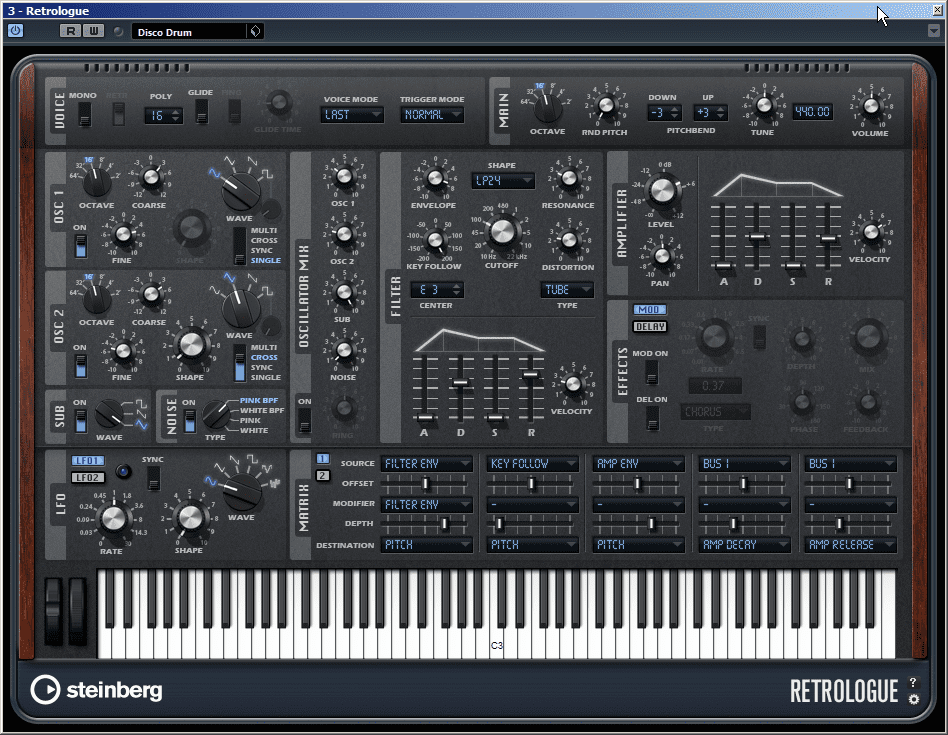The width and height of the screenshot is (948, 735).
Task: Toggle the Ring modulation On switch
Action: click(x=305, y=421)
